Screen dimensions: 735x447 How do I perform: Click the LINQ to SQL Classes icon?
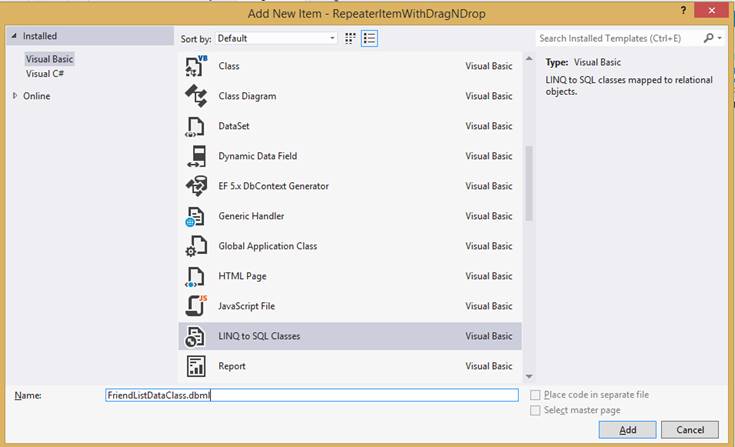pyautogui.click(x=196, y=336)
